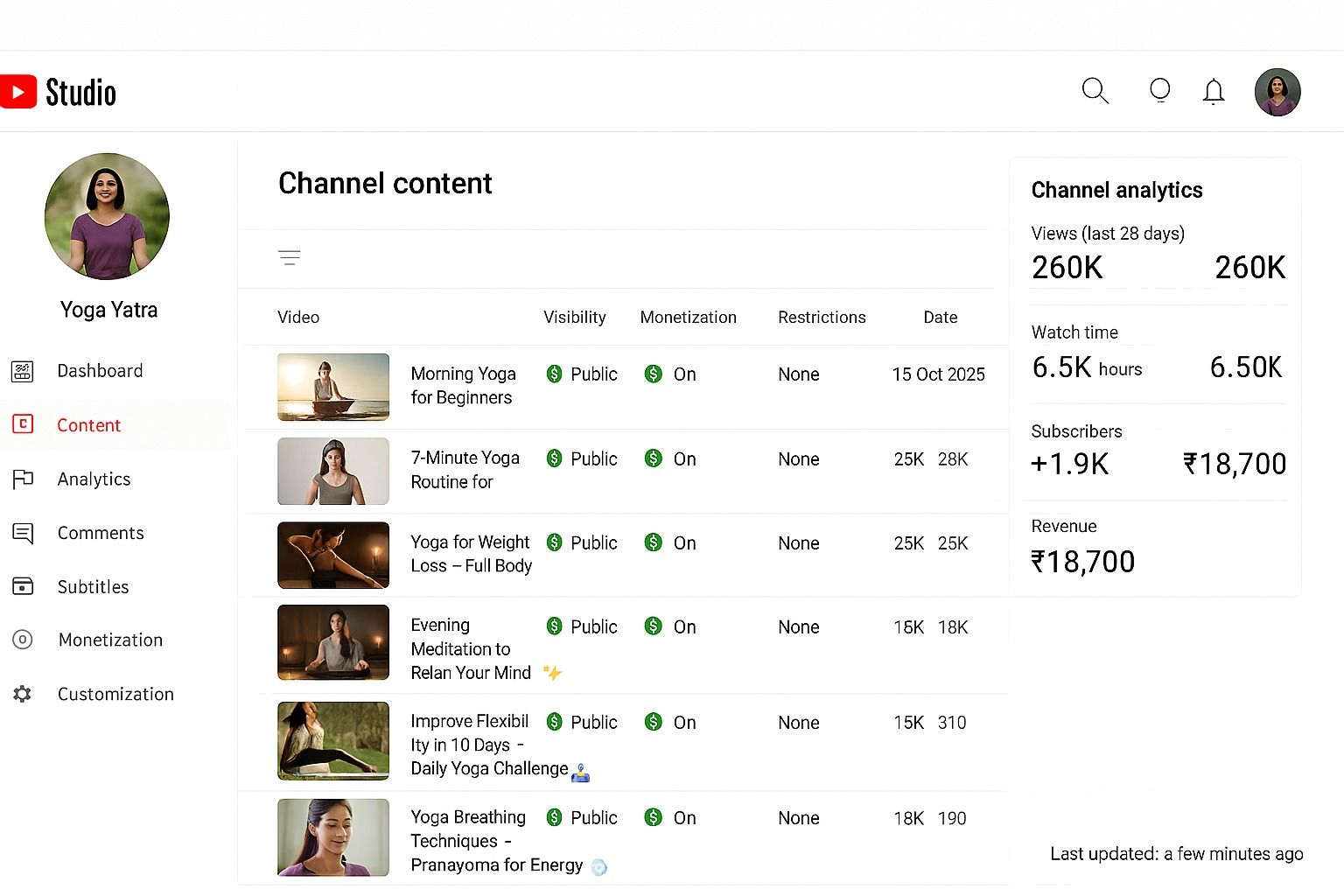Viewport: 1344px width, 896px height.
Task: Switch to the Content tab
Action: click(x=88, y=425)
